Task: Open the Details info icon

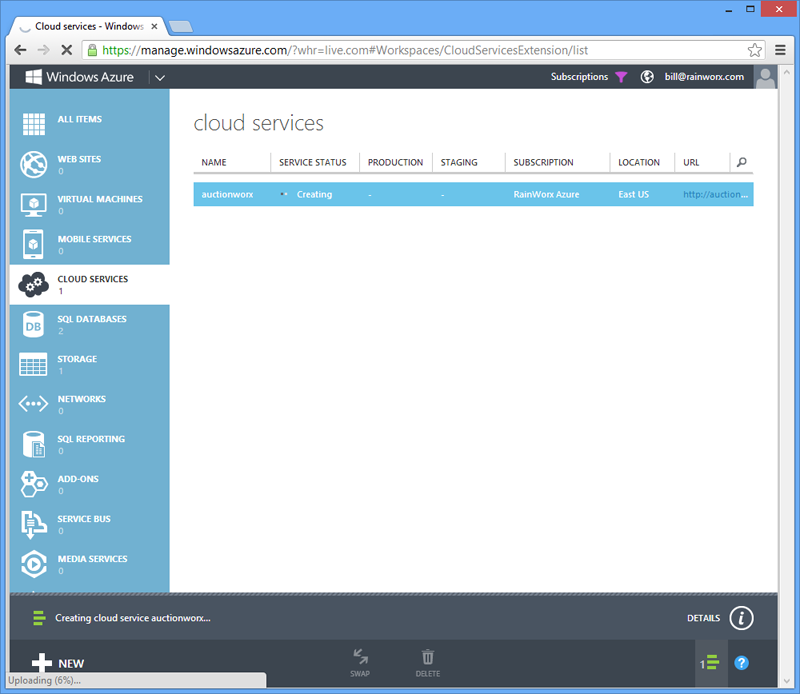Action: coord(741,618)
